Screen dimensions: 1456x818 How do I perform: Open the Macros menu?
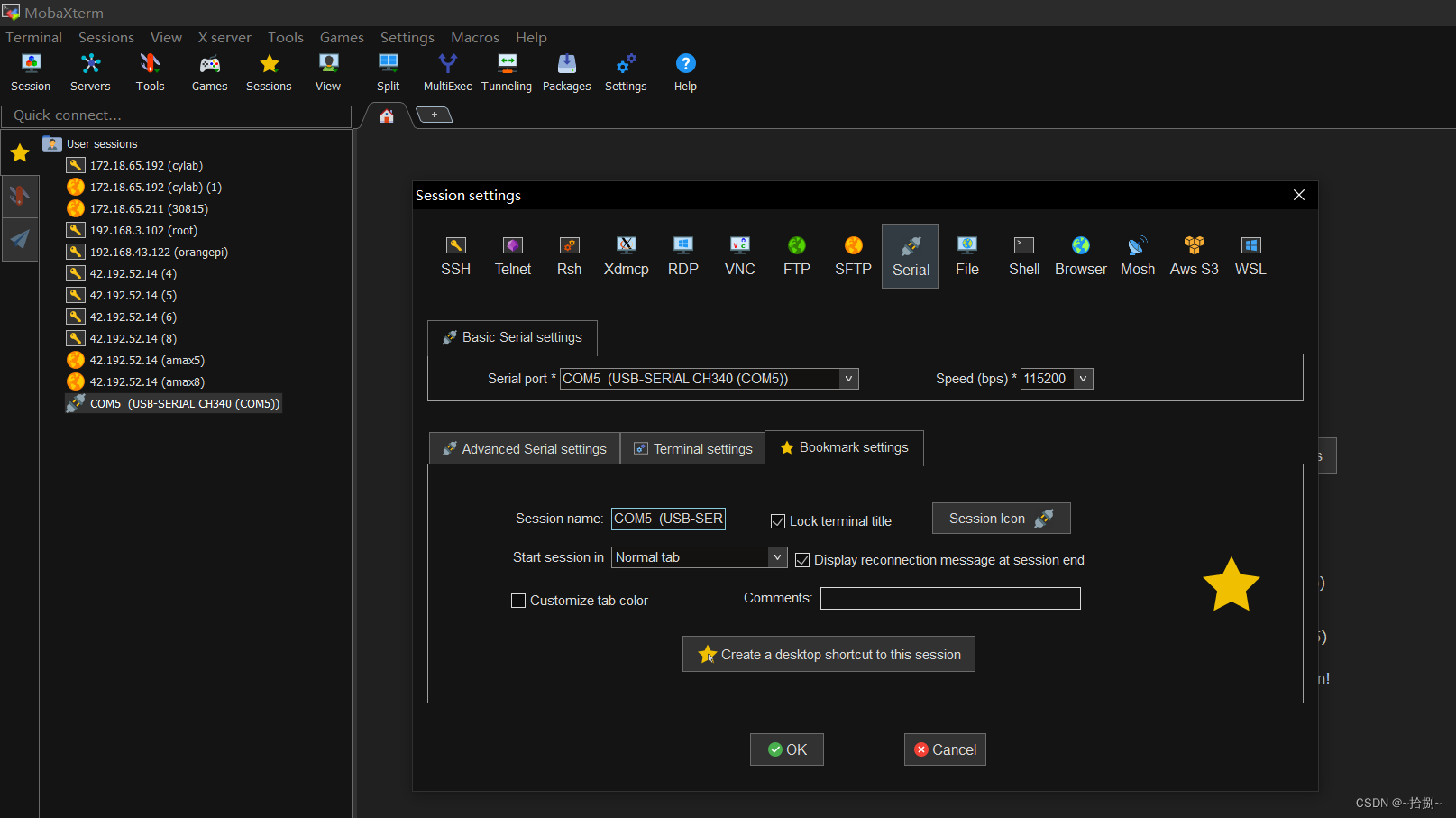coord(475,37)
